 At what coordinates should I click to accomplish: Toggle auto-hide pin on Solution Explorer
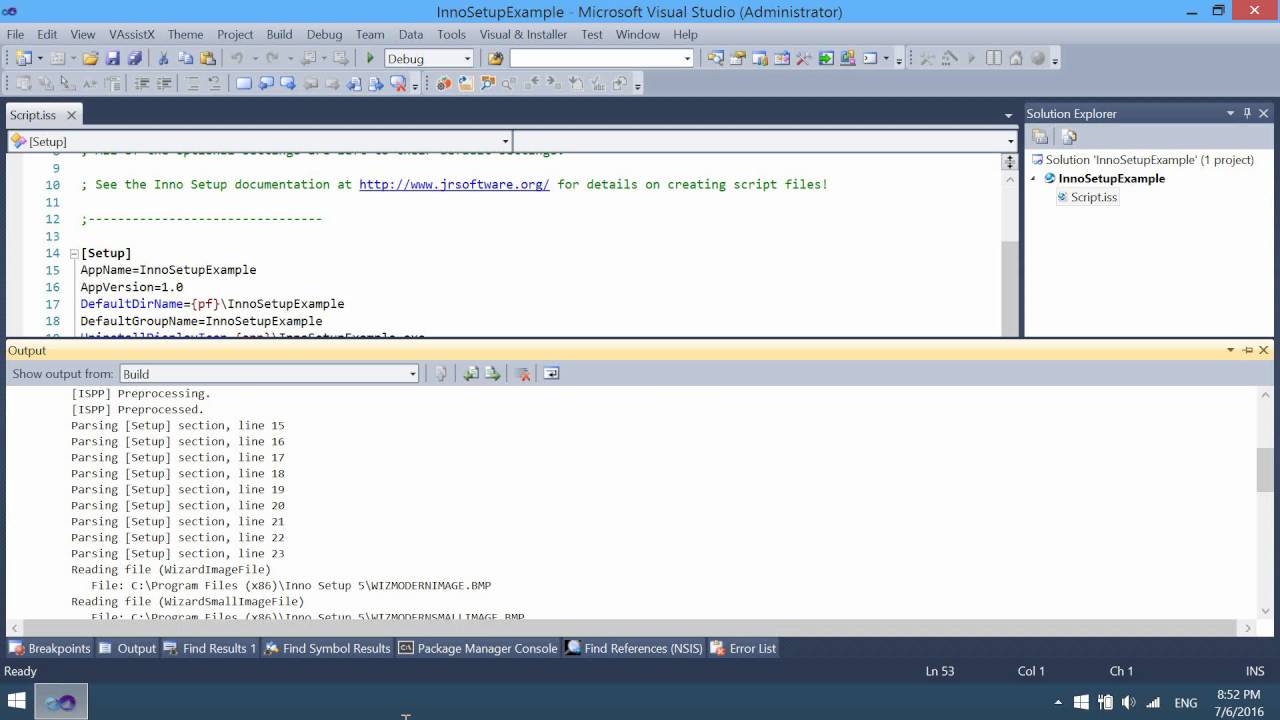tap(1247, 113)
